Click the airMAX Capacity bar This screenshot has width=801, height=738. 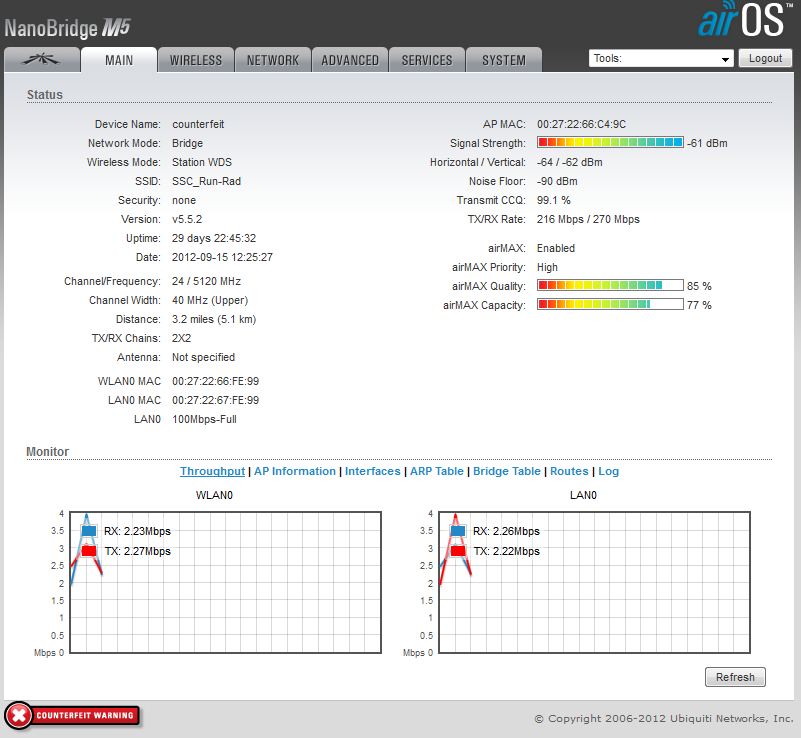point(610,304)
